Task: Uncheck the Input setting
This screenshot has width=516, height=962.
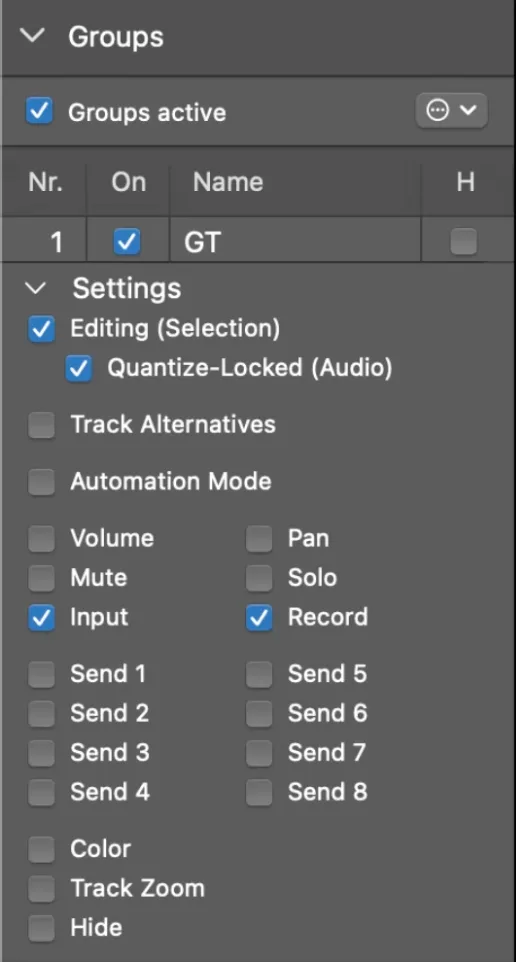Action: (41, 618)
